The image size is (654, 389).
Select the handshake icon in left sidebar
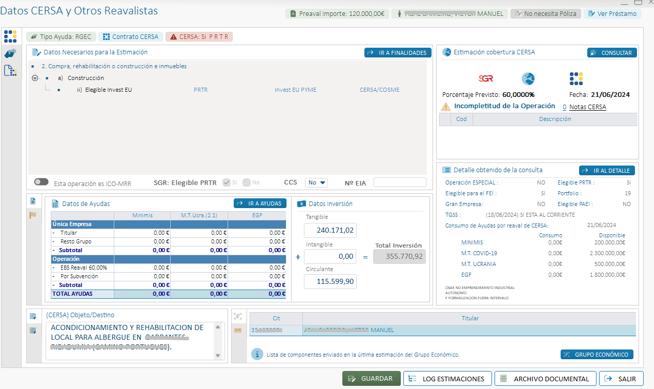pyautogui.click(x=10, y=53)
